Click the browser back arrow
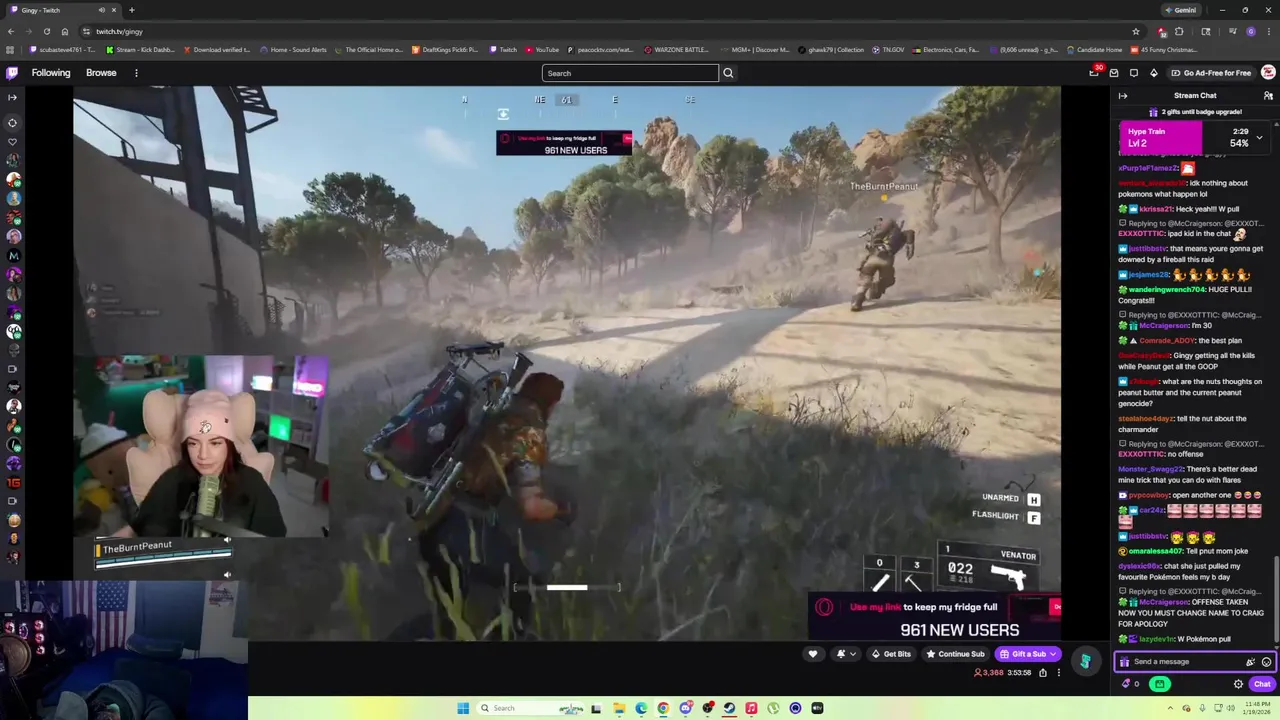The image size is (1280, 720). tap(11, 31)
